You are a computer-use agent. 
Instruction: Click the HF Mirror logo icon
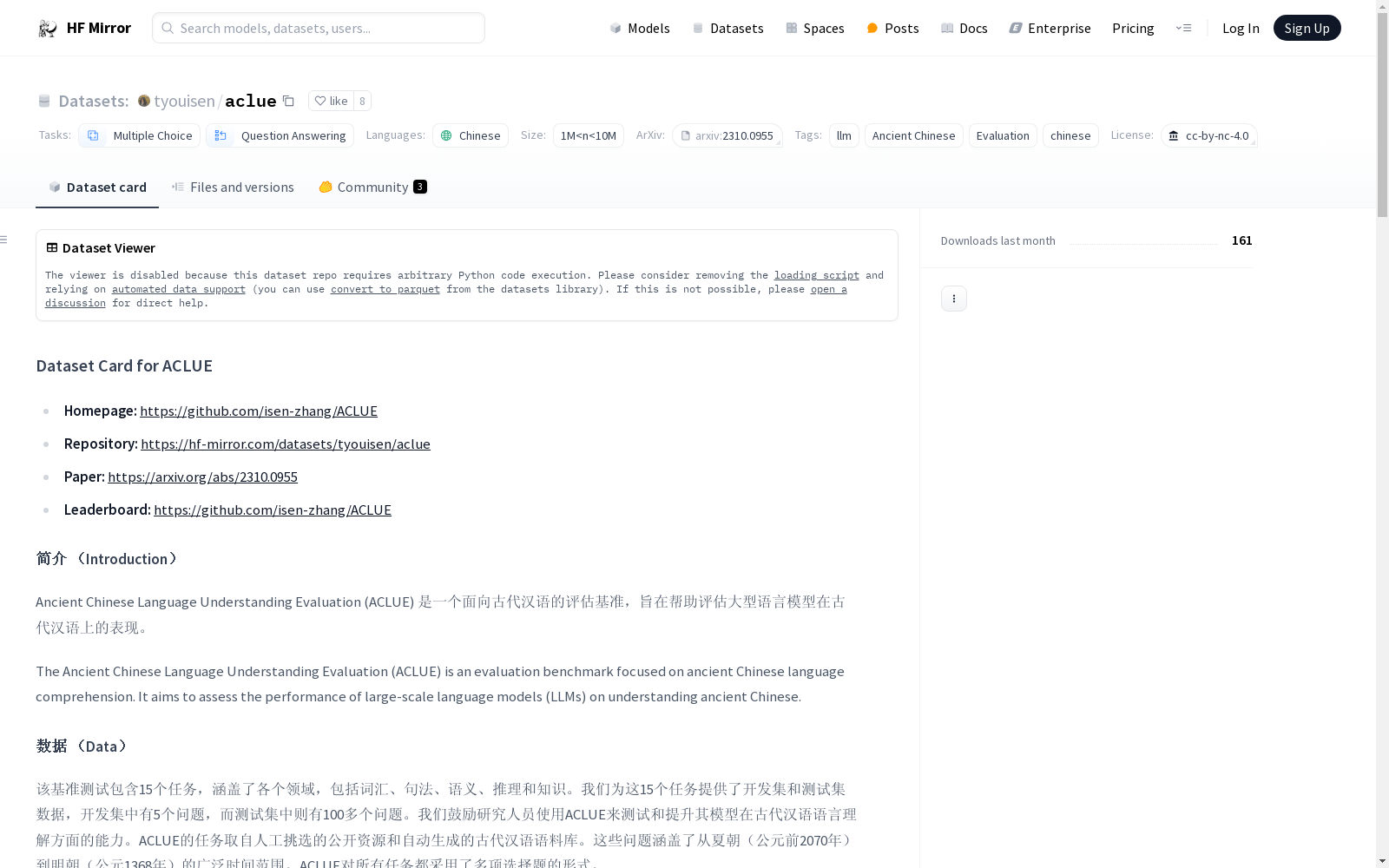pos(48,28)
